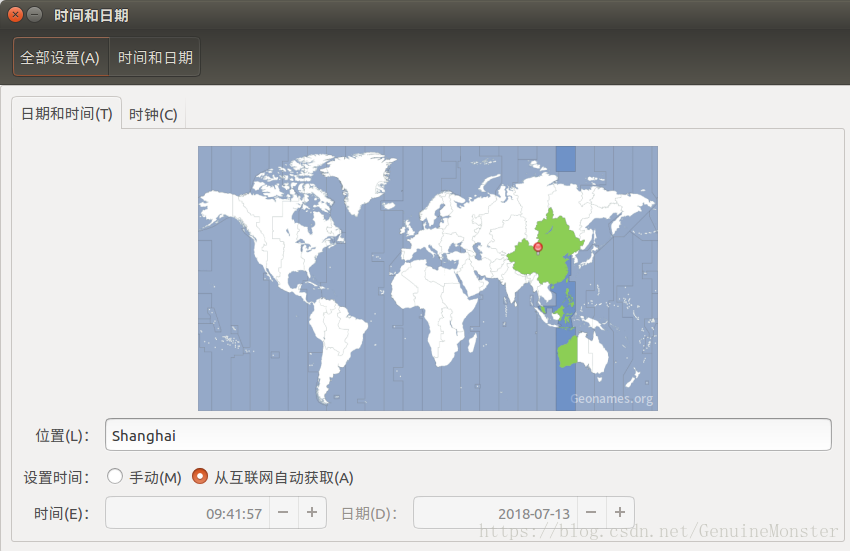Click the 时间和日期 window title text
The width and height of the screenshot is (850, 551).
91,15
